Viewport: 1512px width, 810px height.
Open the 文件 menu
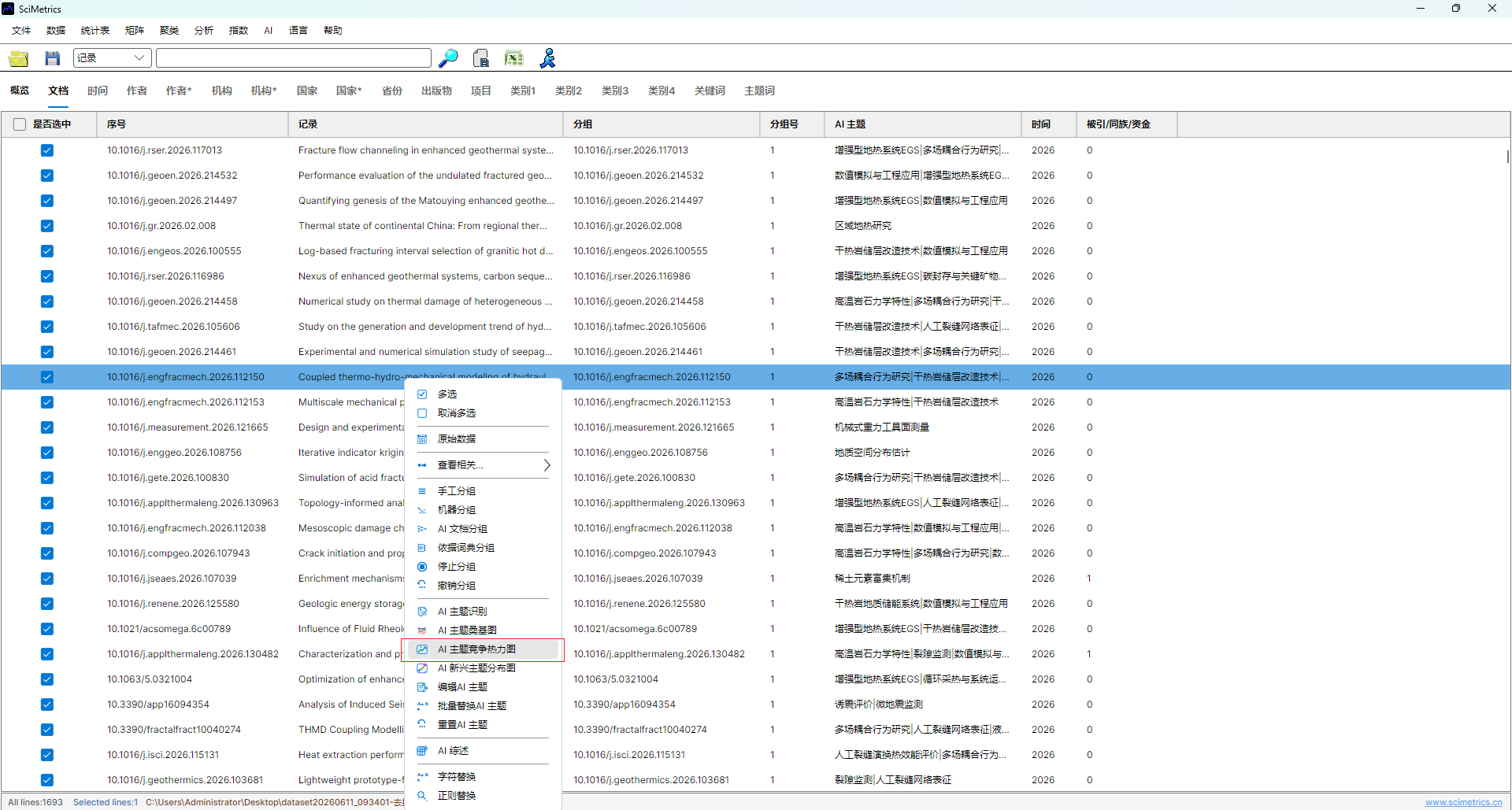(21, 31)
